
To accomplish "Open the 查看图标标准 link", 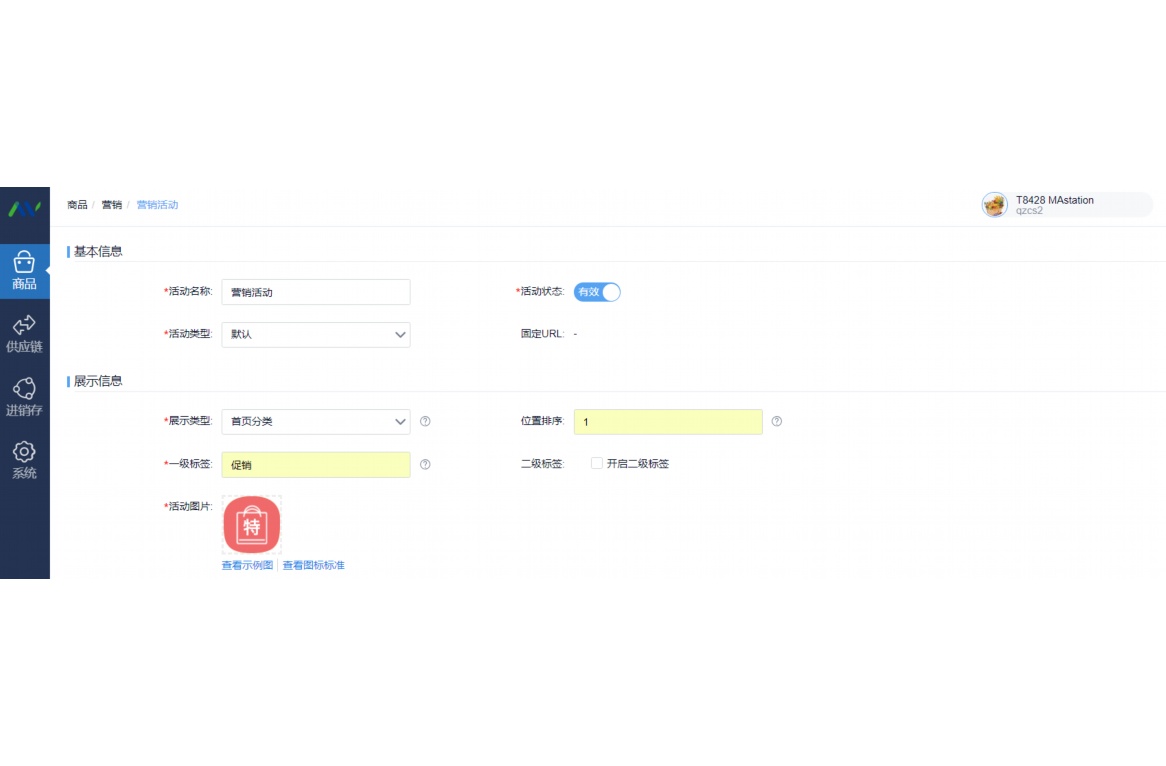I will click(x=313, y=565).
